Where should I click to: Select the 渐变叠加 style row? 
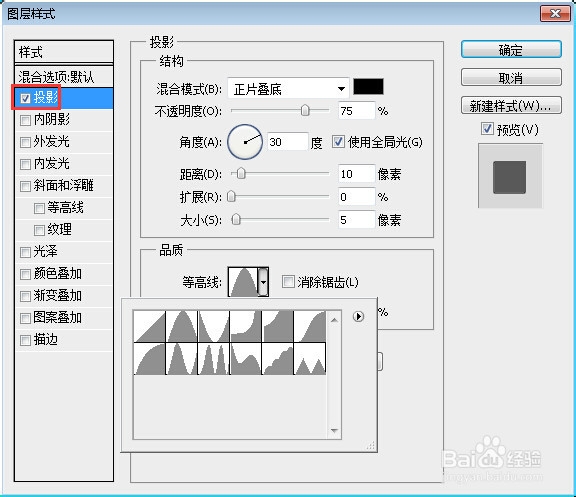click(64, 296)
